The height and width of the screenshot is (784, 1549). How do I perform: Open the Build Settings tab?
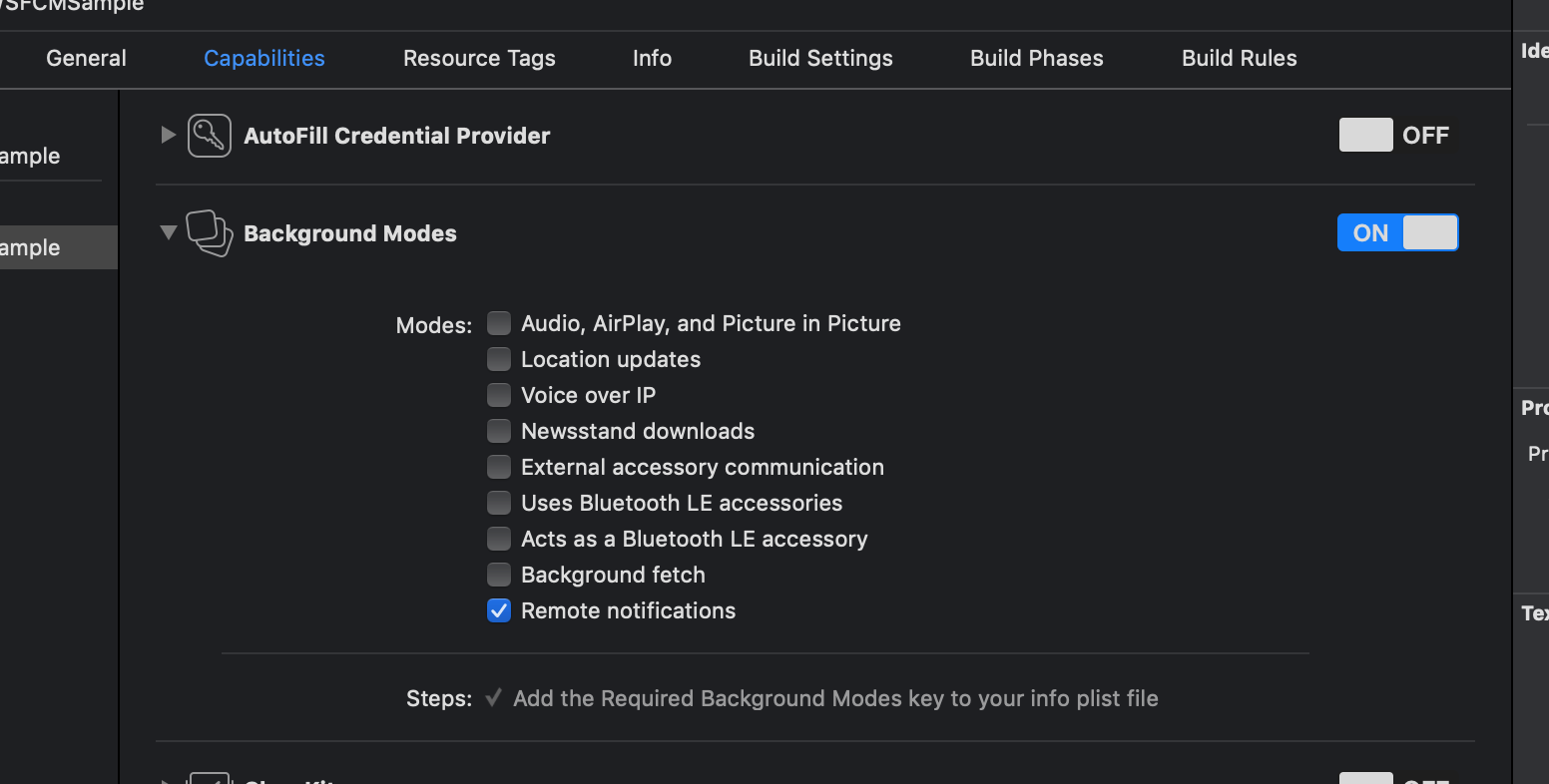[x=820, y=59]
